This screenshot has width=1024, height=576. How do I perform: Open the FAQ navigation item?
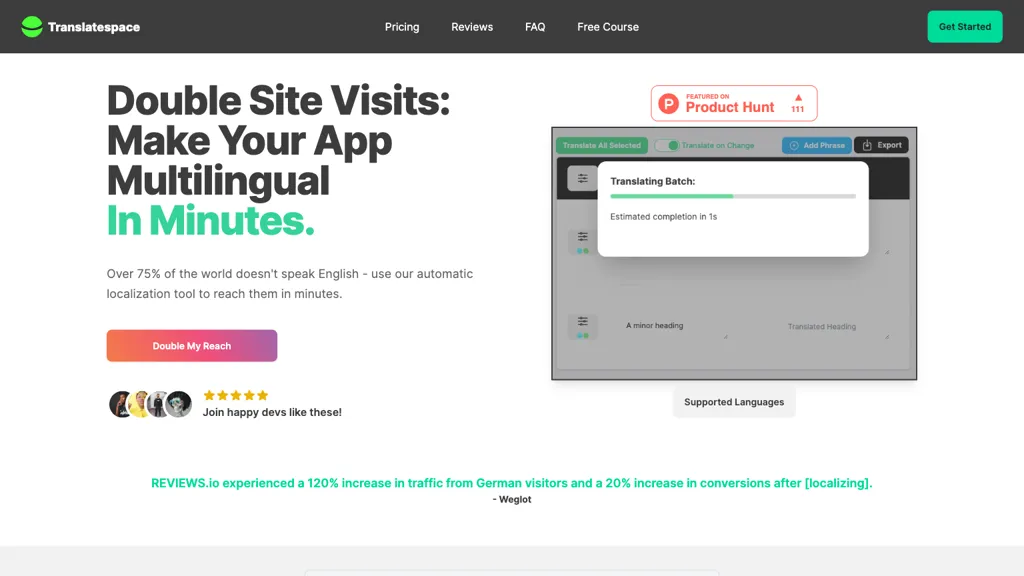(535, 27)
